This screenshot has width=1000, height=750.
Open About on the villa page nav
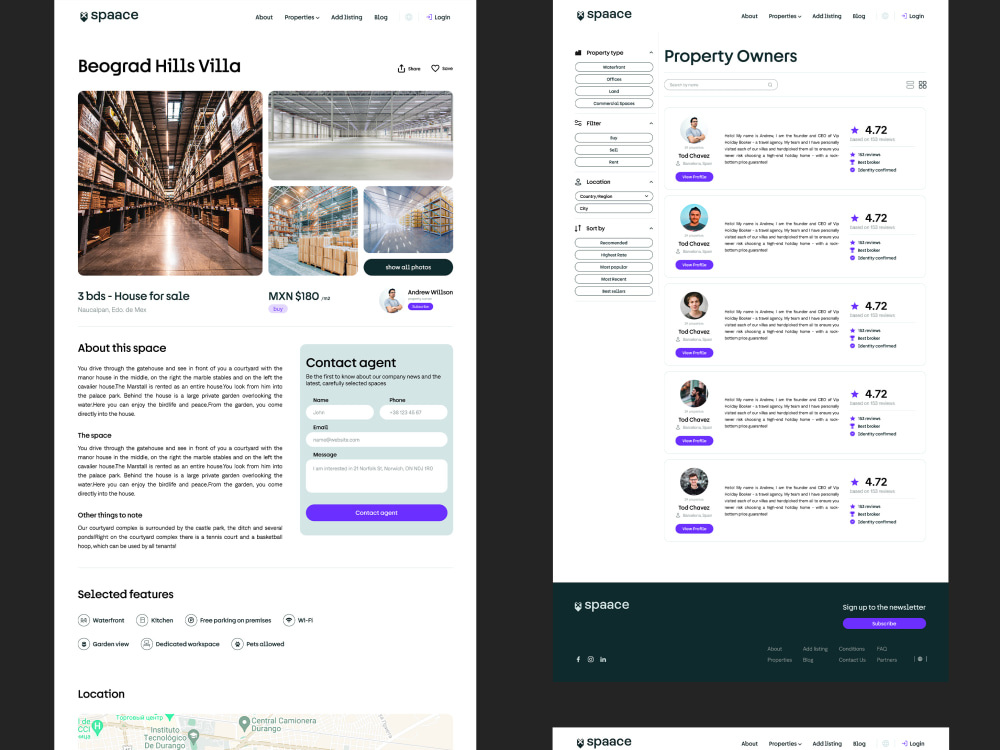264,17
